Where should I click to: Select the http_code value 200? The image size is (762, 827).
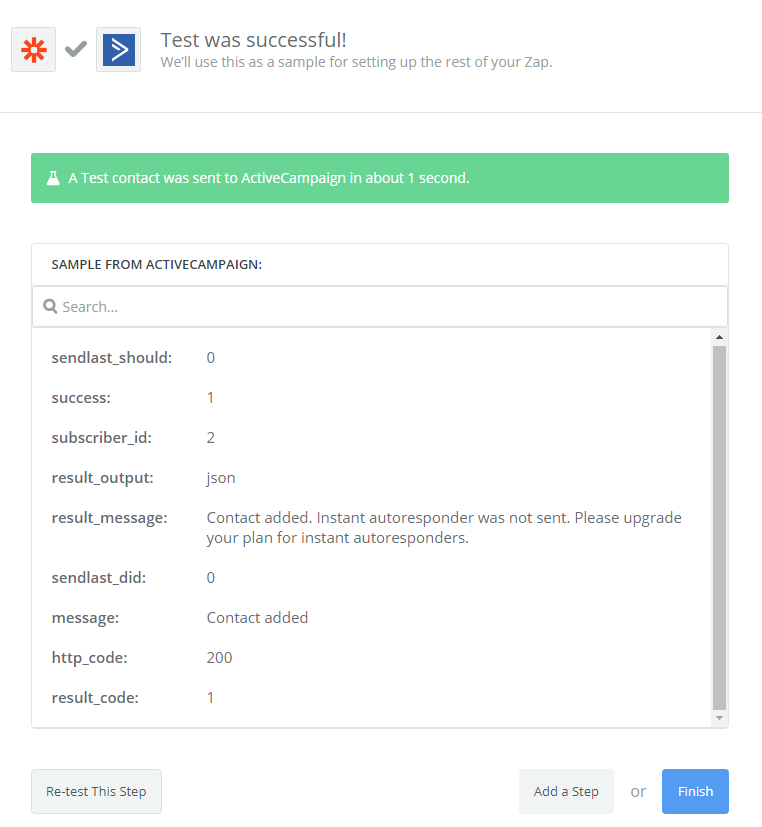(x=220, y=658)
